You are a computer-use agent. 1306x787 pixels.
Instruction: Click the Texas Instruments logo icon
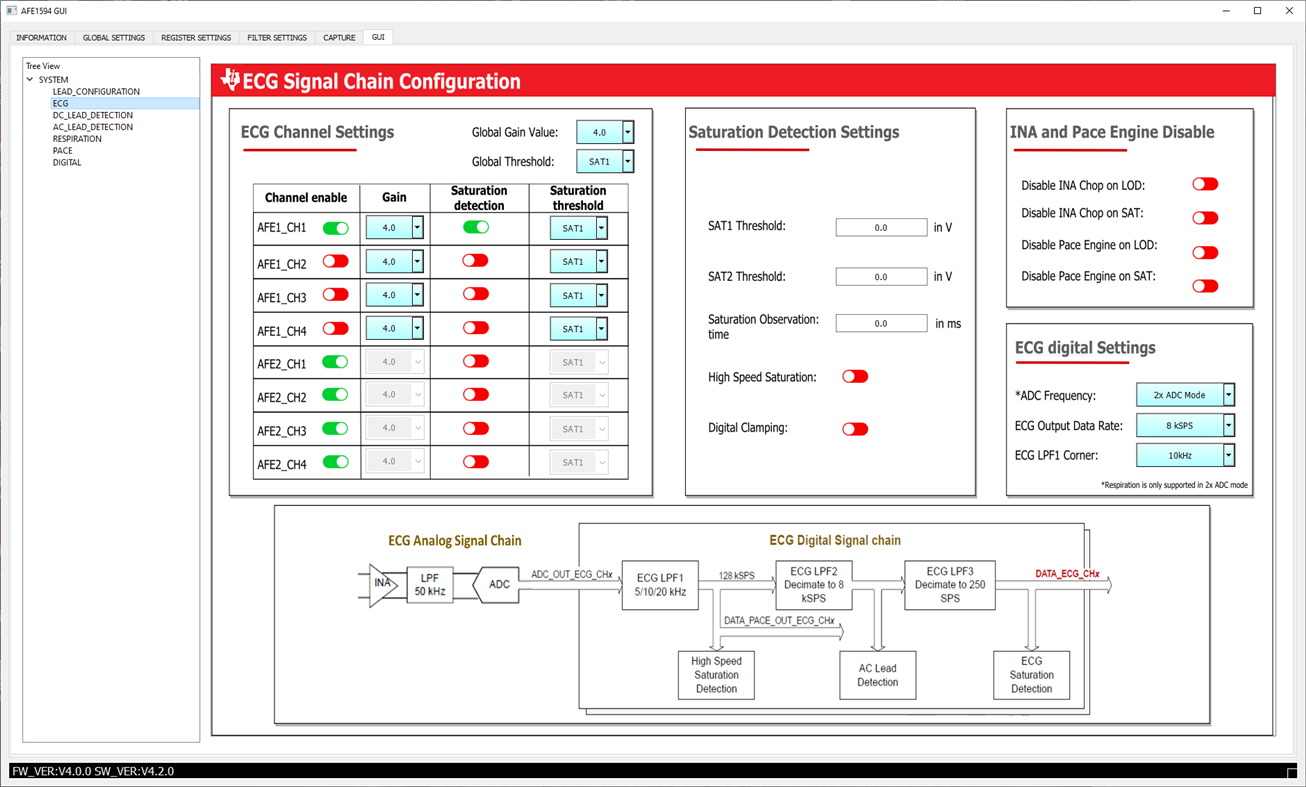[x=230, y=80]
